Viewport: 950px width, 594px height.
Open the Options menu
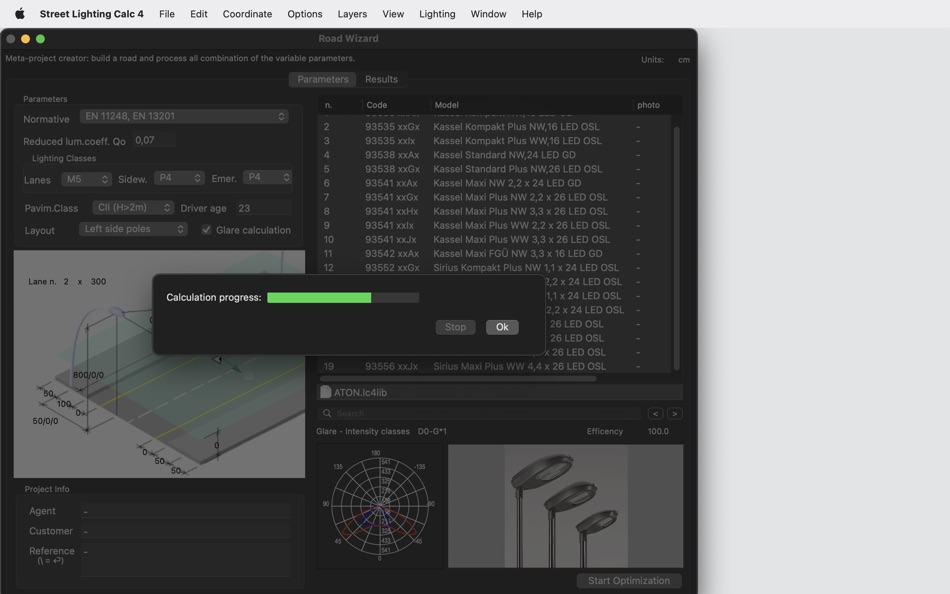click(x=305, y=13)
